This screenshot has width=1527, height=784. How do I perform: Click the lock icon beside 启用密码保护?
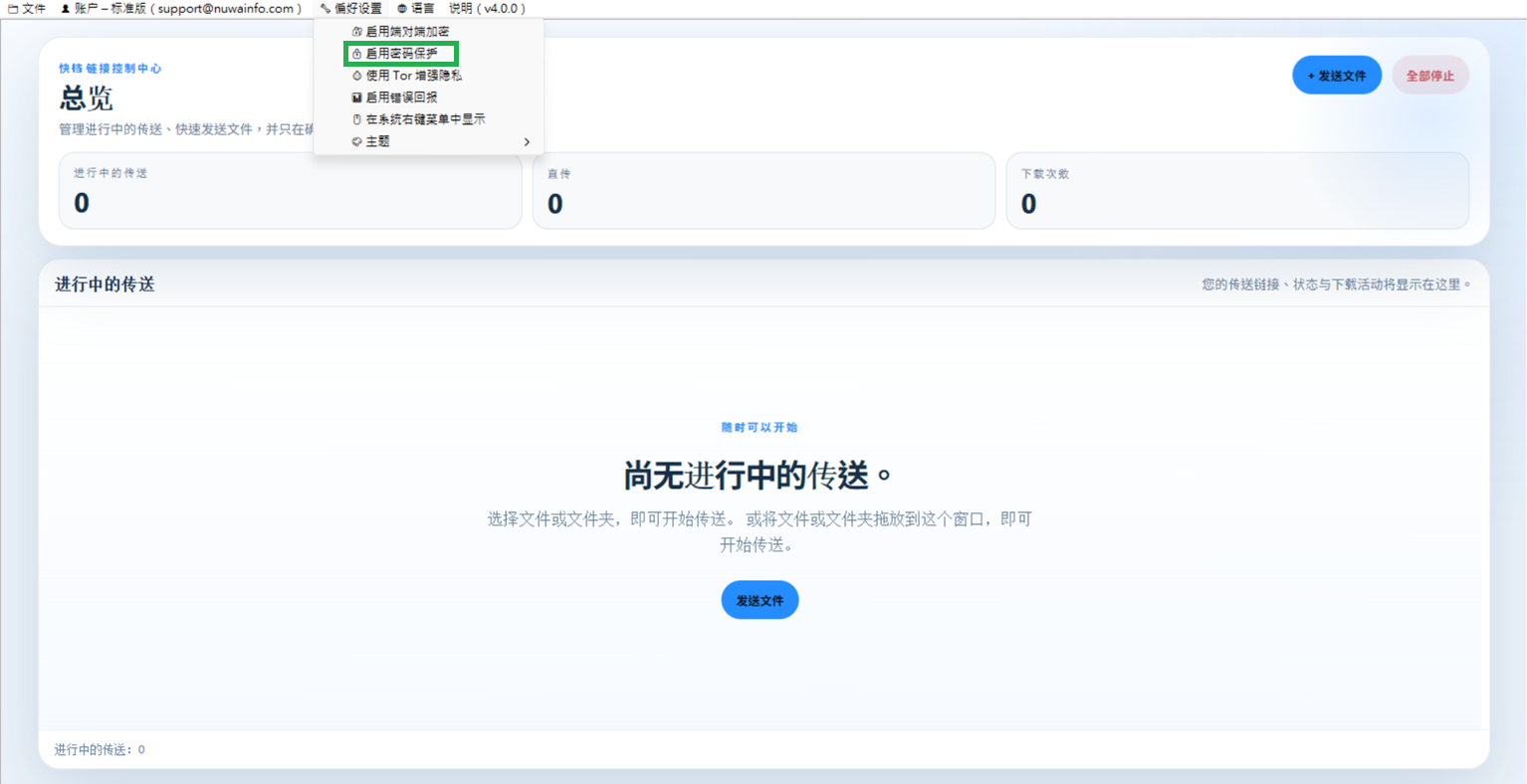pos(356,54)
